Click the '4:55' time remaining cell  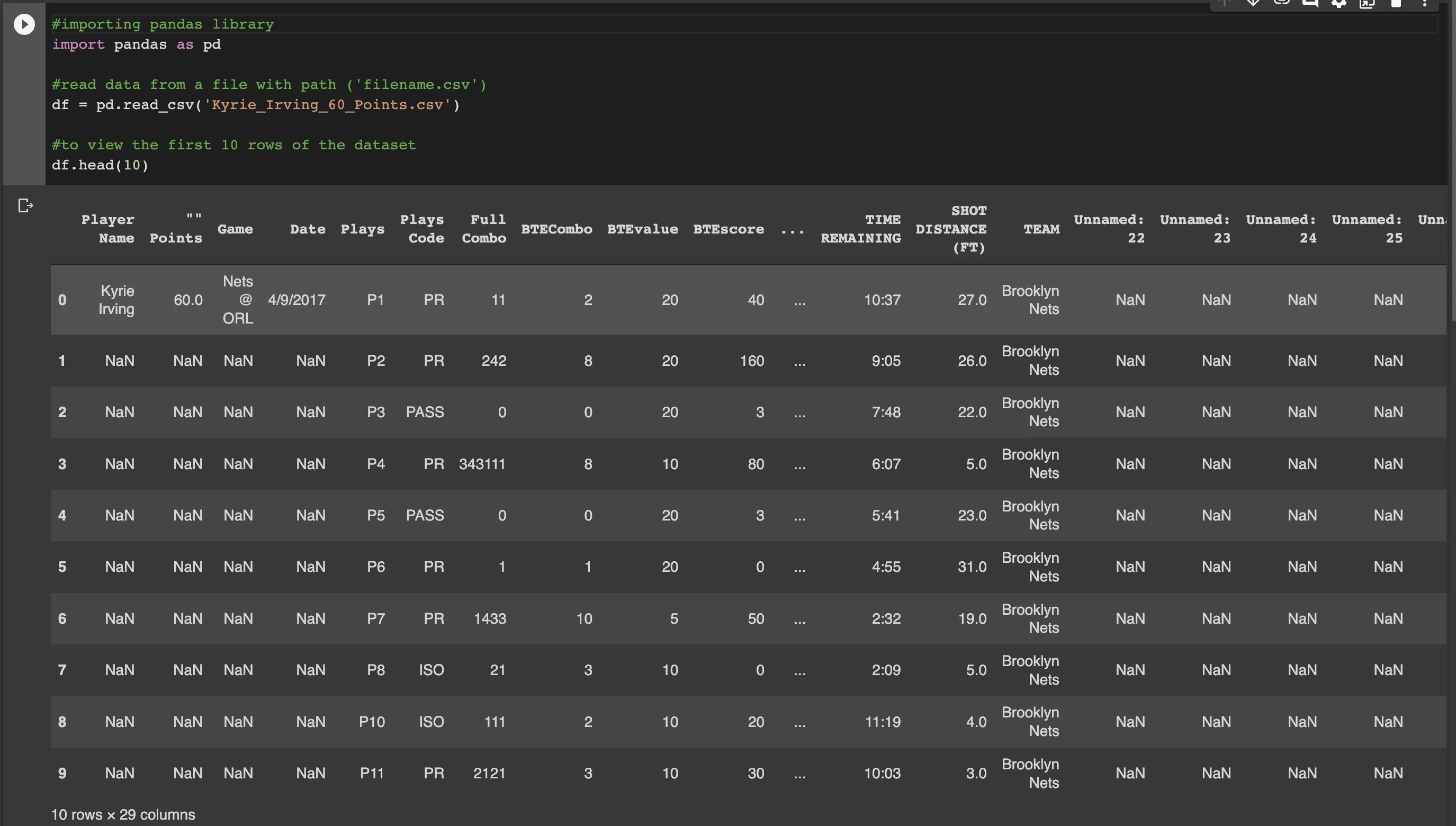(x=886, y=567)
